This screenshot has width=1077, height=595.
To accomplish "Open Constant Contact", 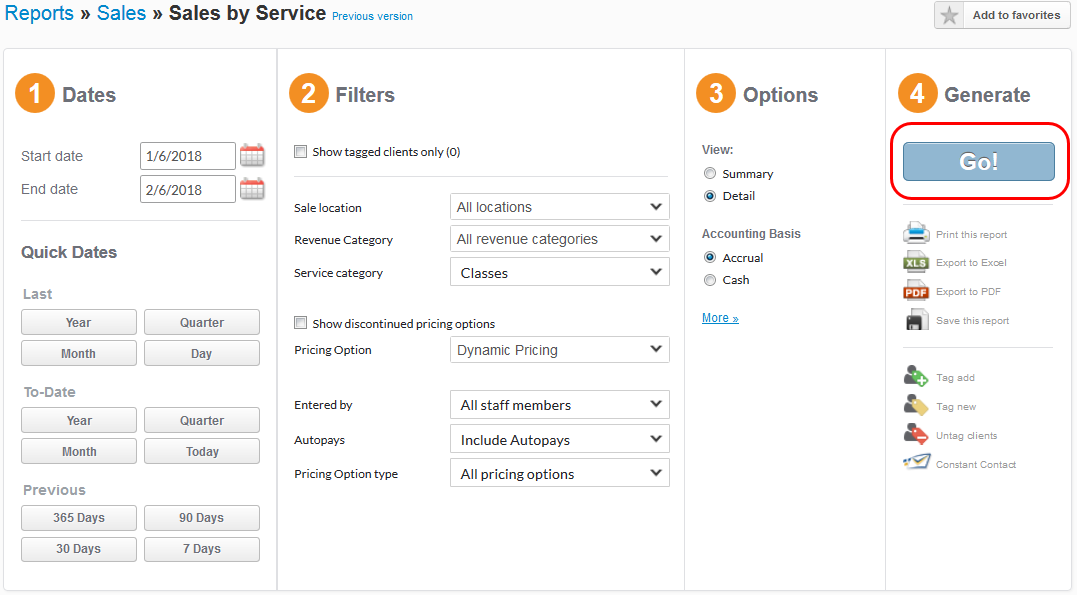I will point(917,463).
